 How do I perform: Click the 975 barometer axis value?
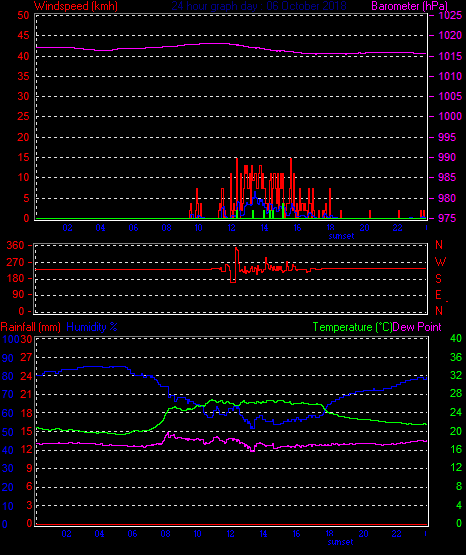pos(447,218)
